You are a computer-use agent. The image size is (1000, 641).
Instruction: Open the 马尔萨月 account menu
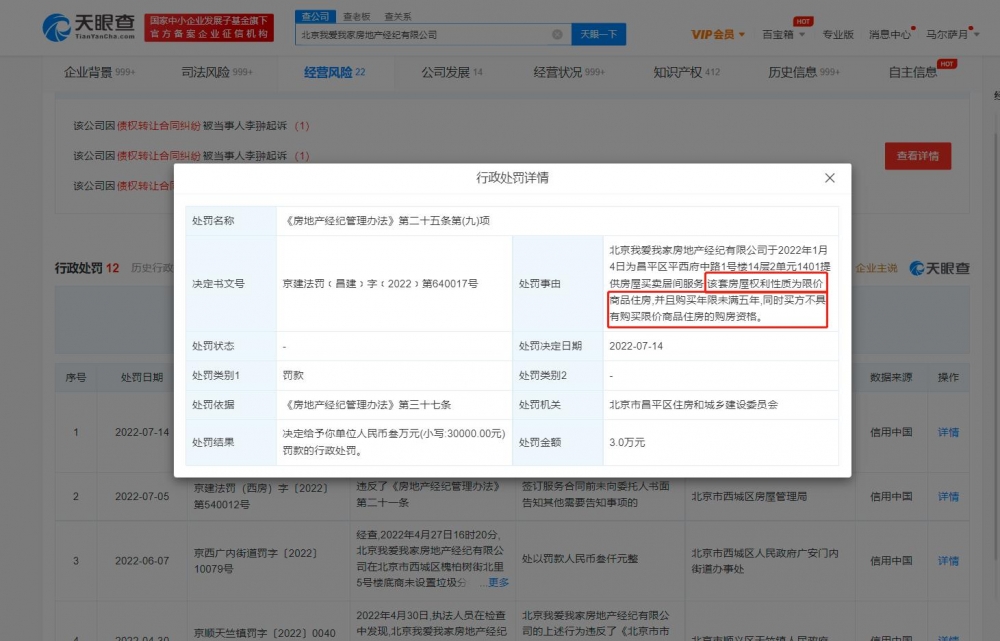pyautogui.click(x=952, y=34)
